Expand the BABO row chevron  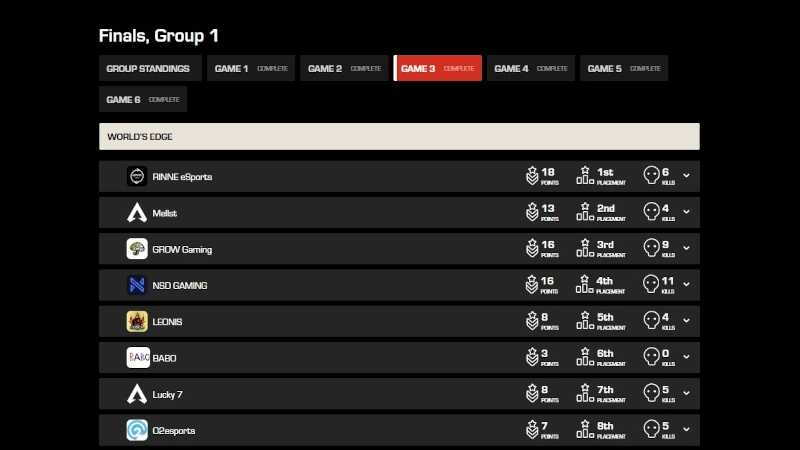(x=686, y=357)
